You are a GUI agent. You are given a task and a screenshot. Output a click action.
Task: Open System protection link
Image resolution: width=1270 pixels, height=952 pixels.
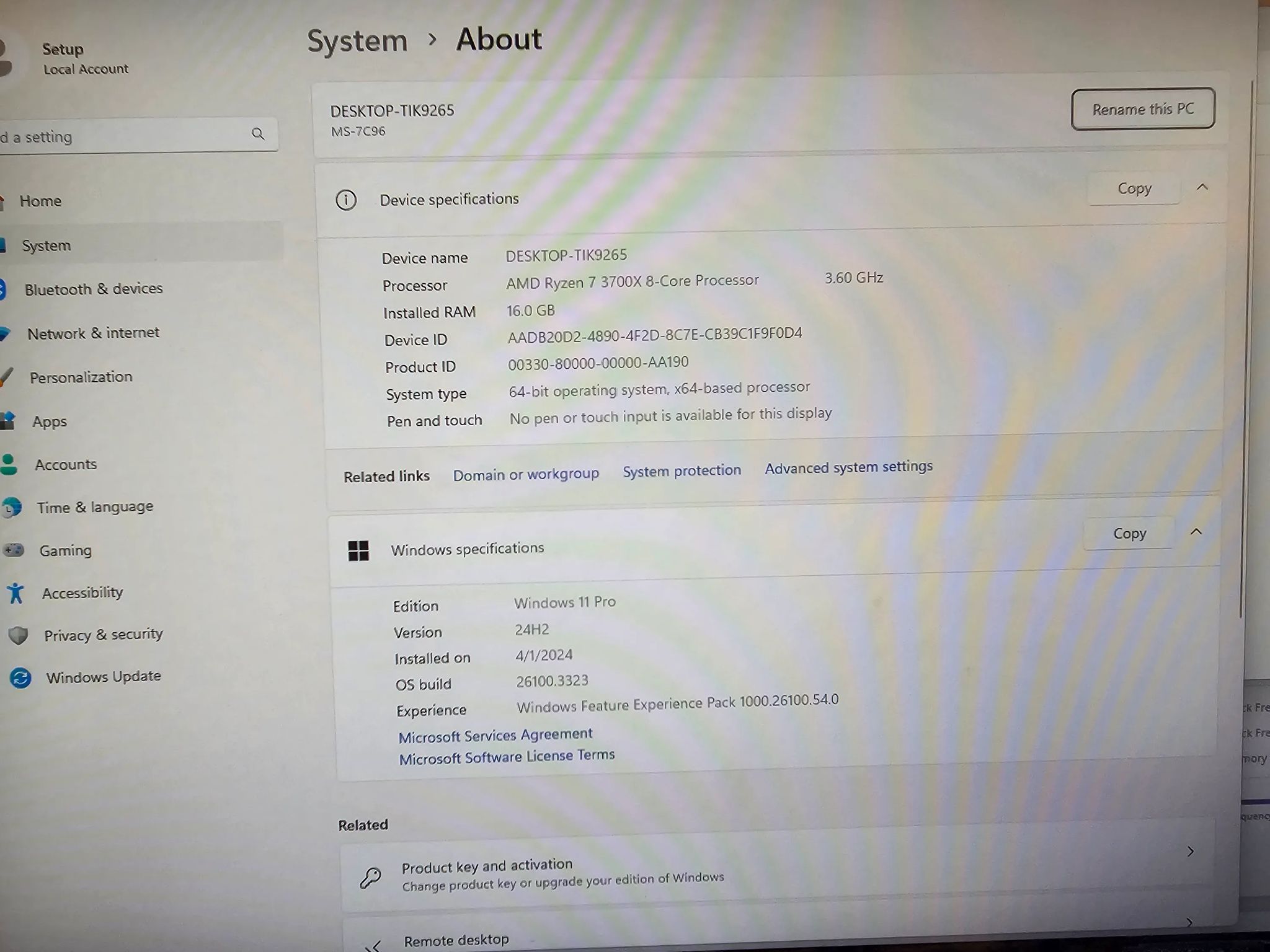tap(682, 470)
